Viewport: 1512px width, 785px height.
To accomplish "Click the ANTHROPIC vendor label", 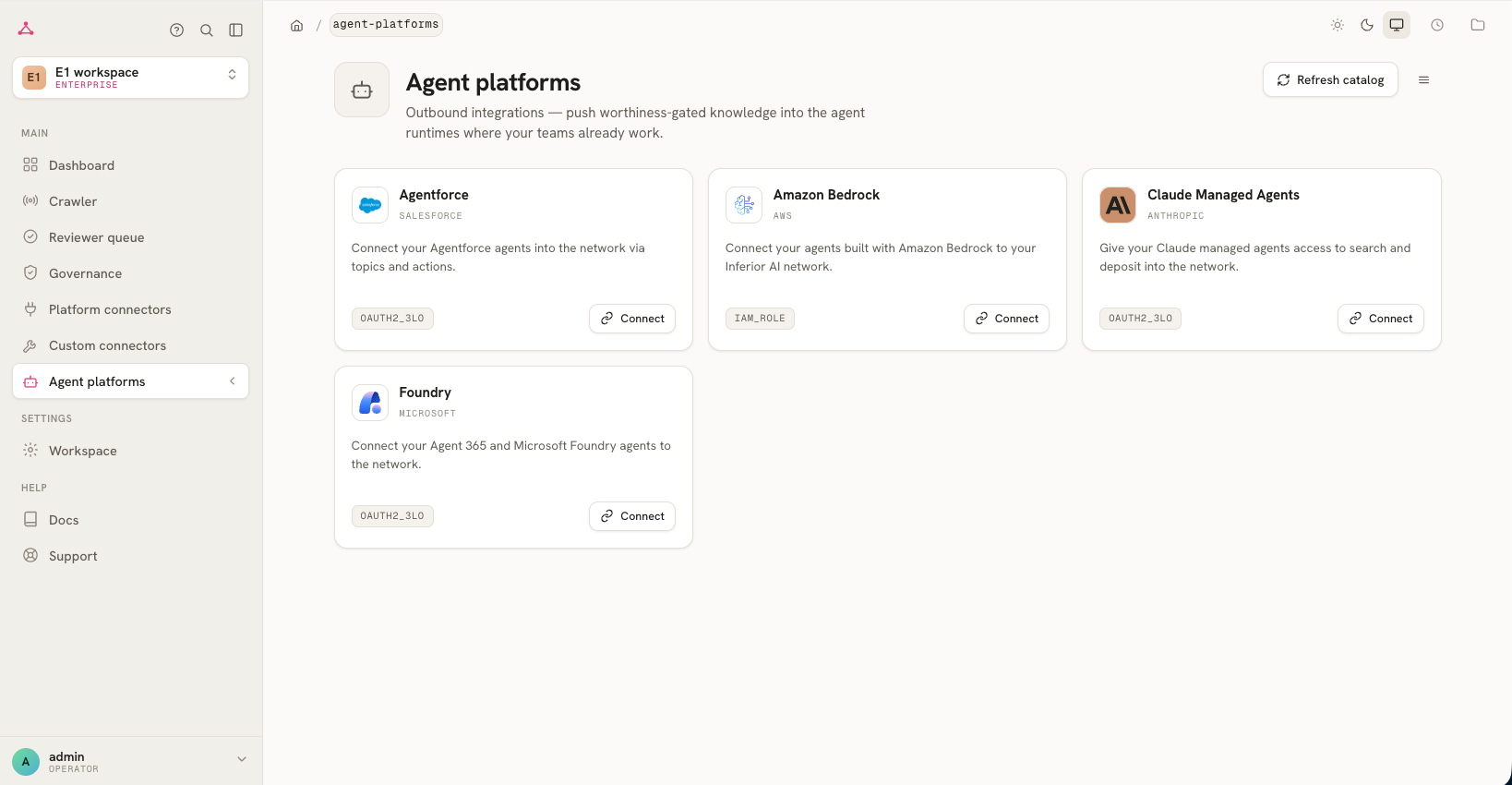I will click(1176, 216).
